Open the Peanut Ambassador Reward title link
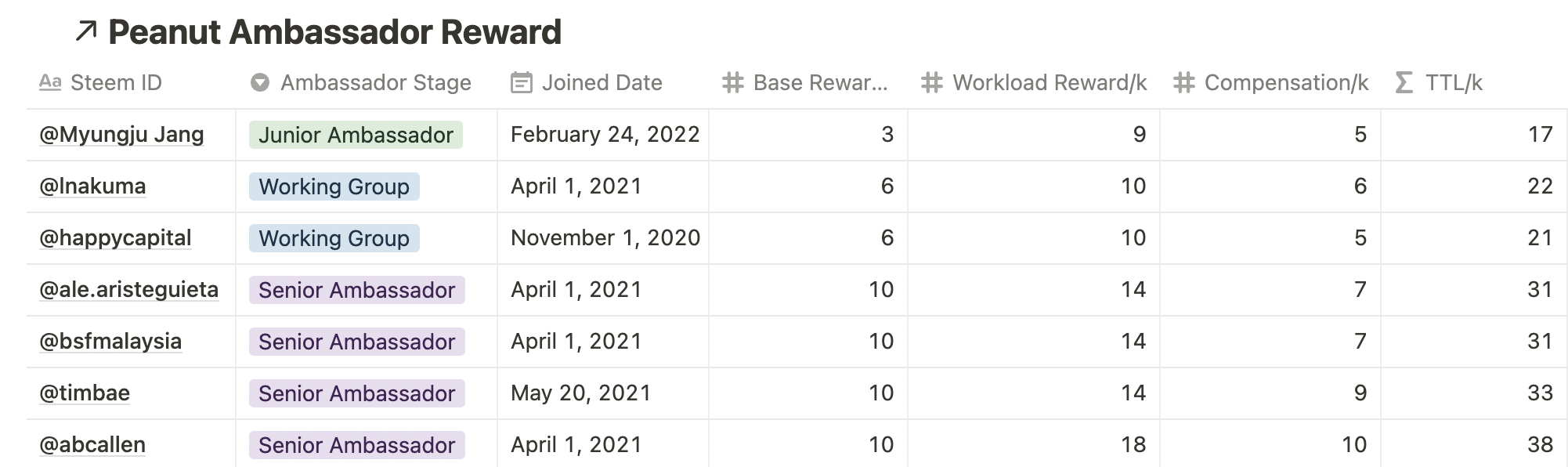Viewport: 1568px width, 467px height. (x=334, y=32)
